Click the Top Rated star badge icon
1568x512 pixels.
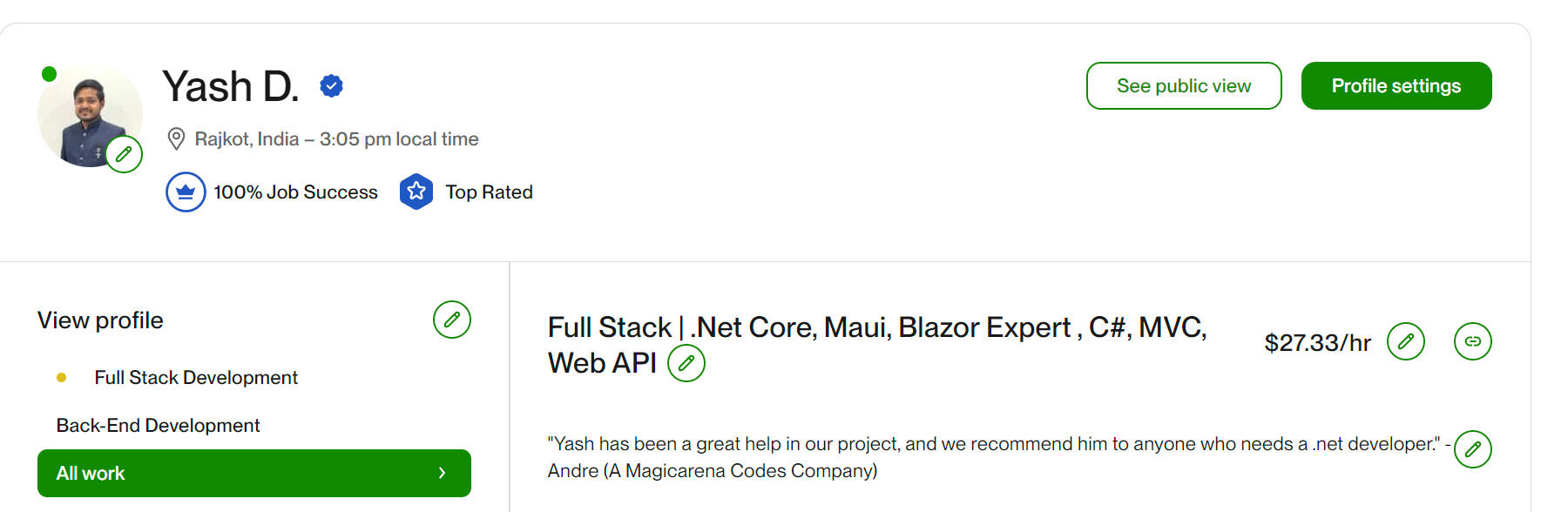coord(416,192)
